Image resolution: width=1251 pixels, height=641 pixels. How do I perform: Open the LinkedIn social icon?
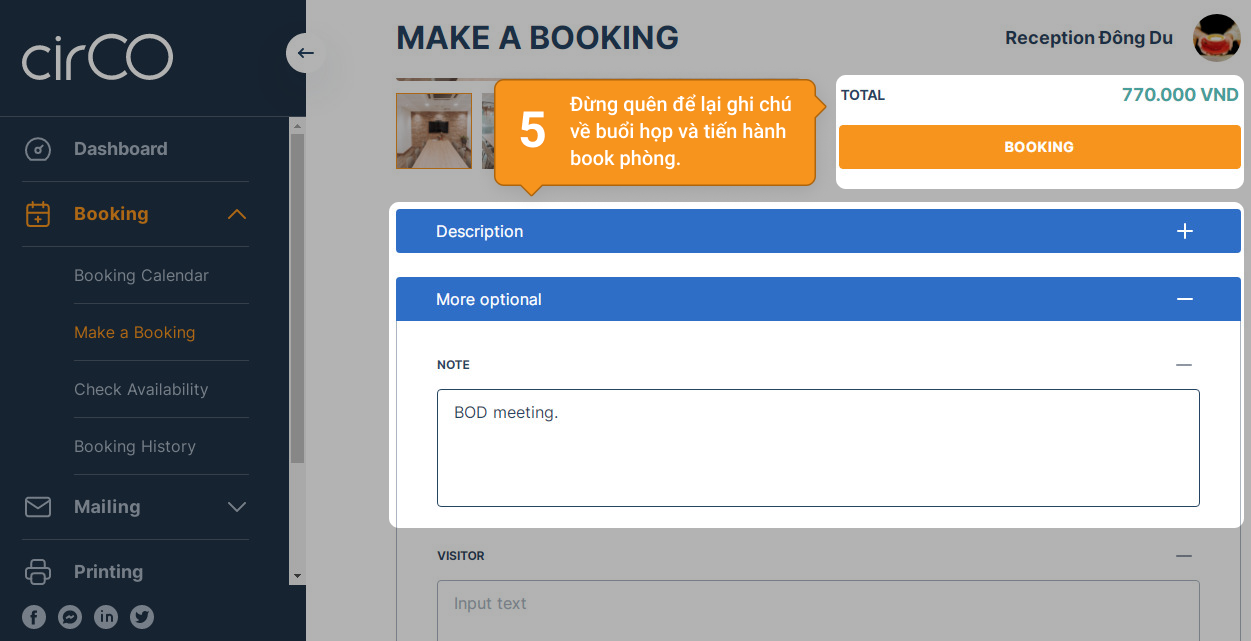[106, 617]
